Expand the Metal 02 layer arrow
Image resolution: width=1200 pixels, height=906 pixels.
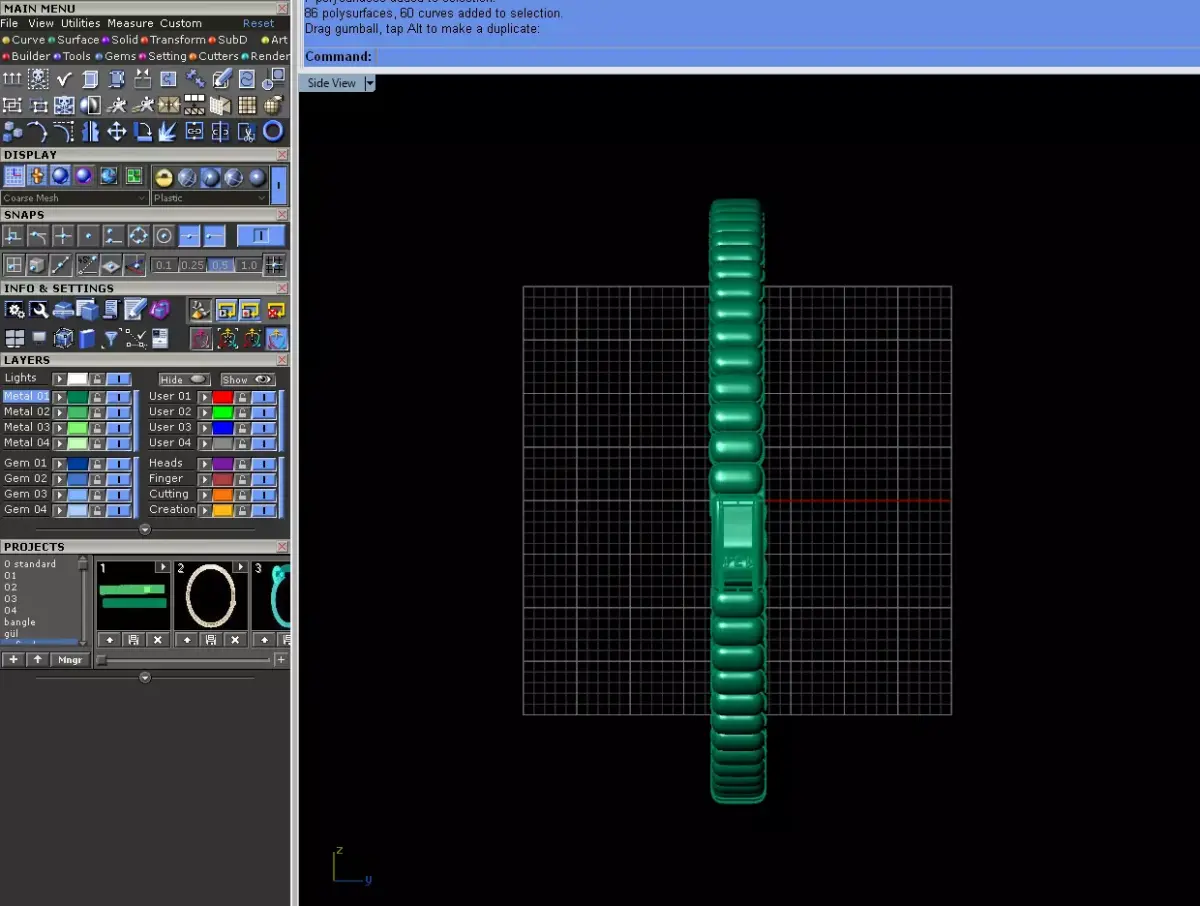60,412
